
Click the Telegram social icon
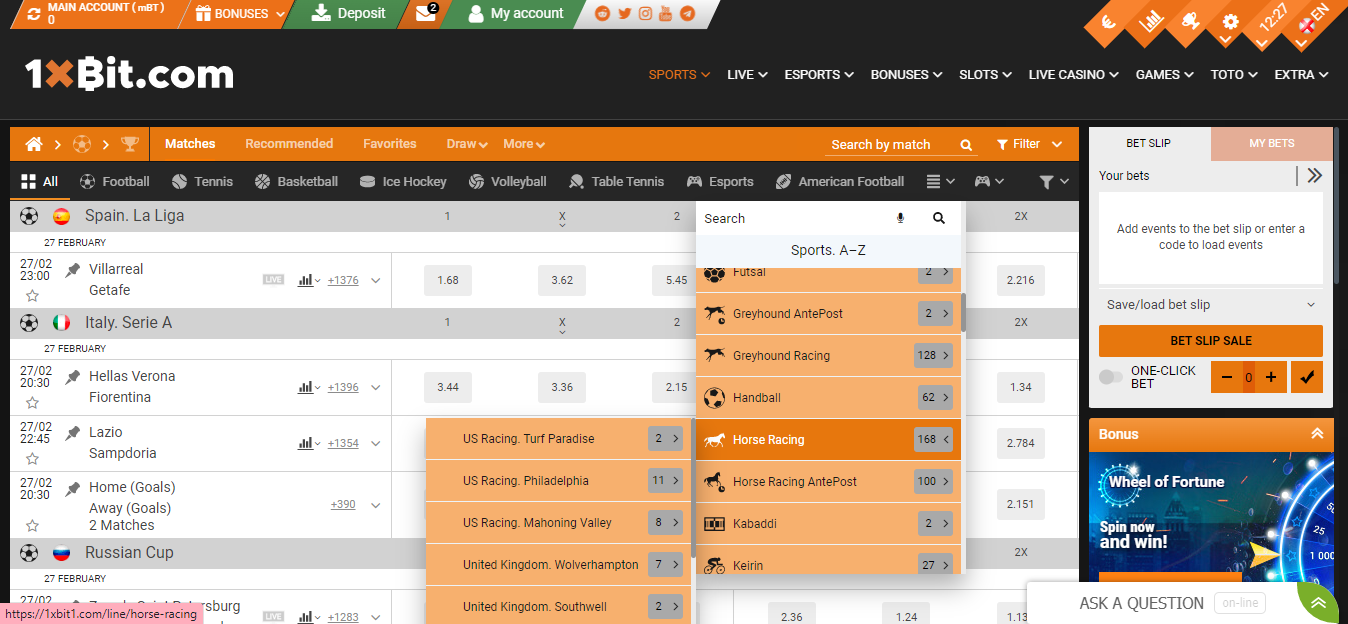685,14
